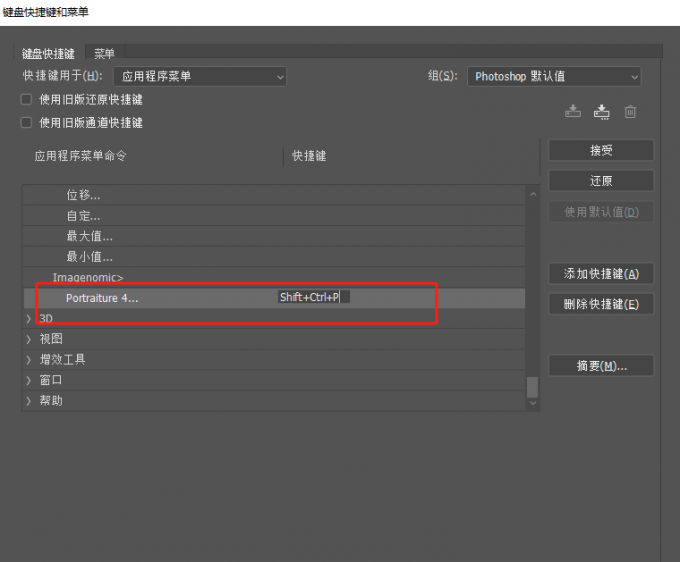Screen dimensions: 680x562
Task: Enable 使用旧版通道快捷键 checkbox
Action: click(x=26, y=123)
